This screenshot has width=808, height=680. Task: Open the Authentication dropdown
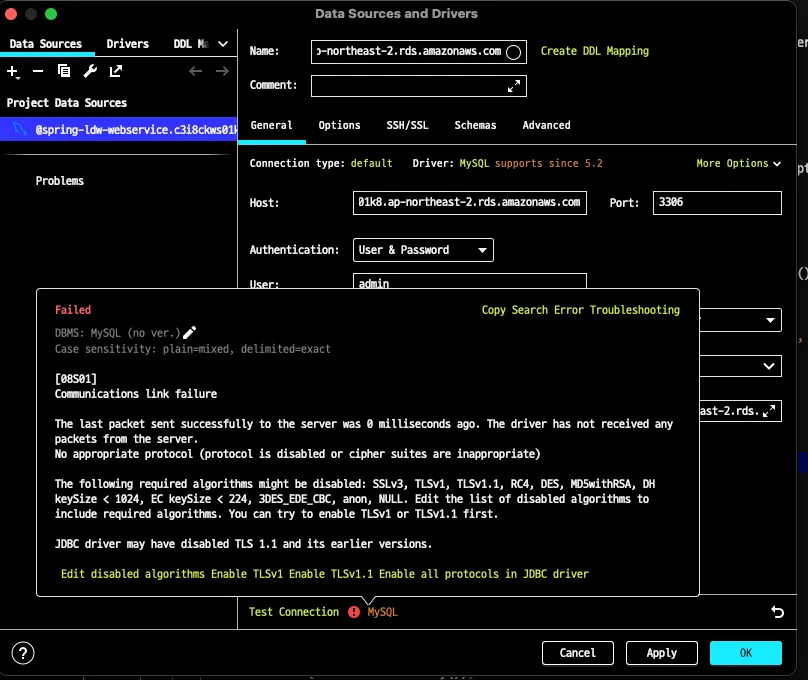[x=423, y=250]
